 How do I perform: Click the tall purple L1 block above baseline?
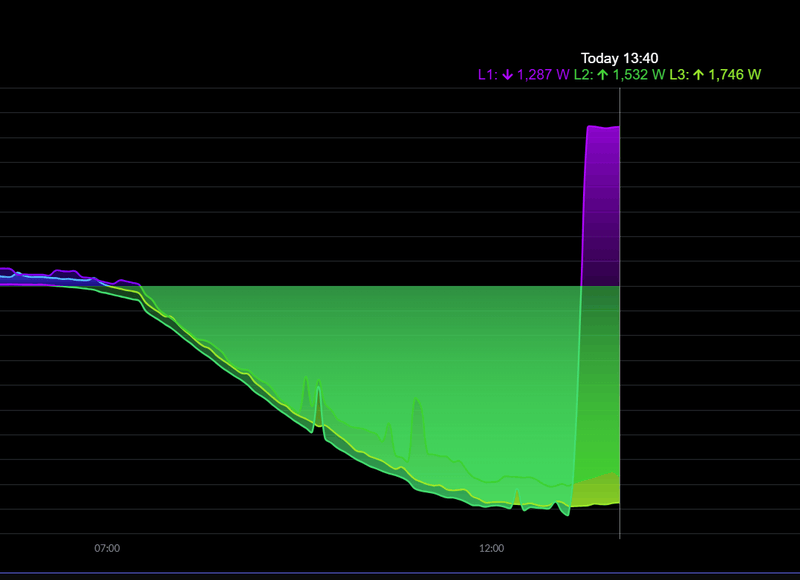(601, 206)
